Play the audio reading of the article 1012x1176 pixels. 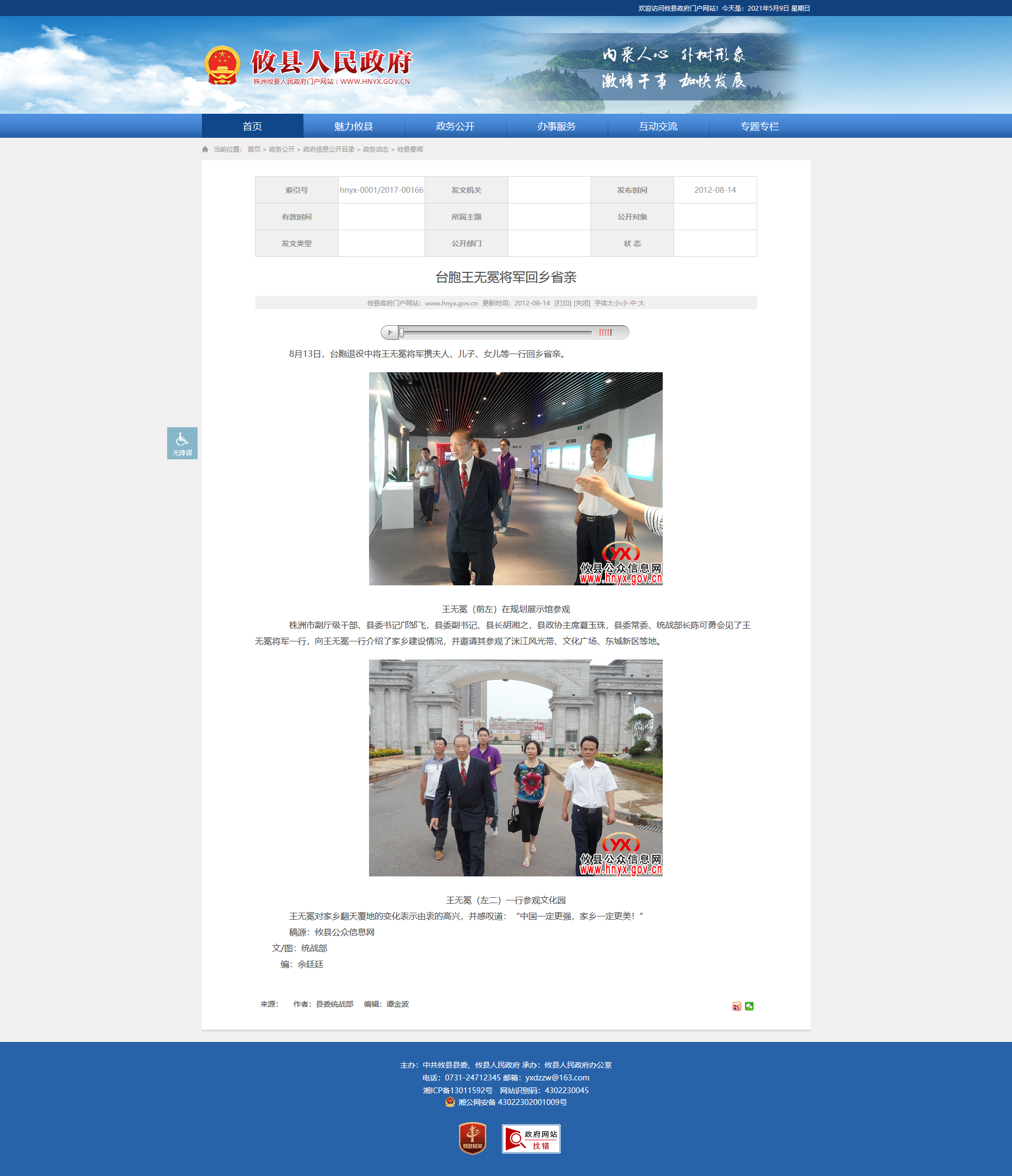390,333
